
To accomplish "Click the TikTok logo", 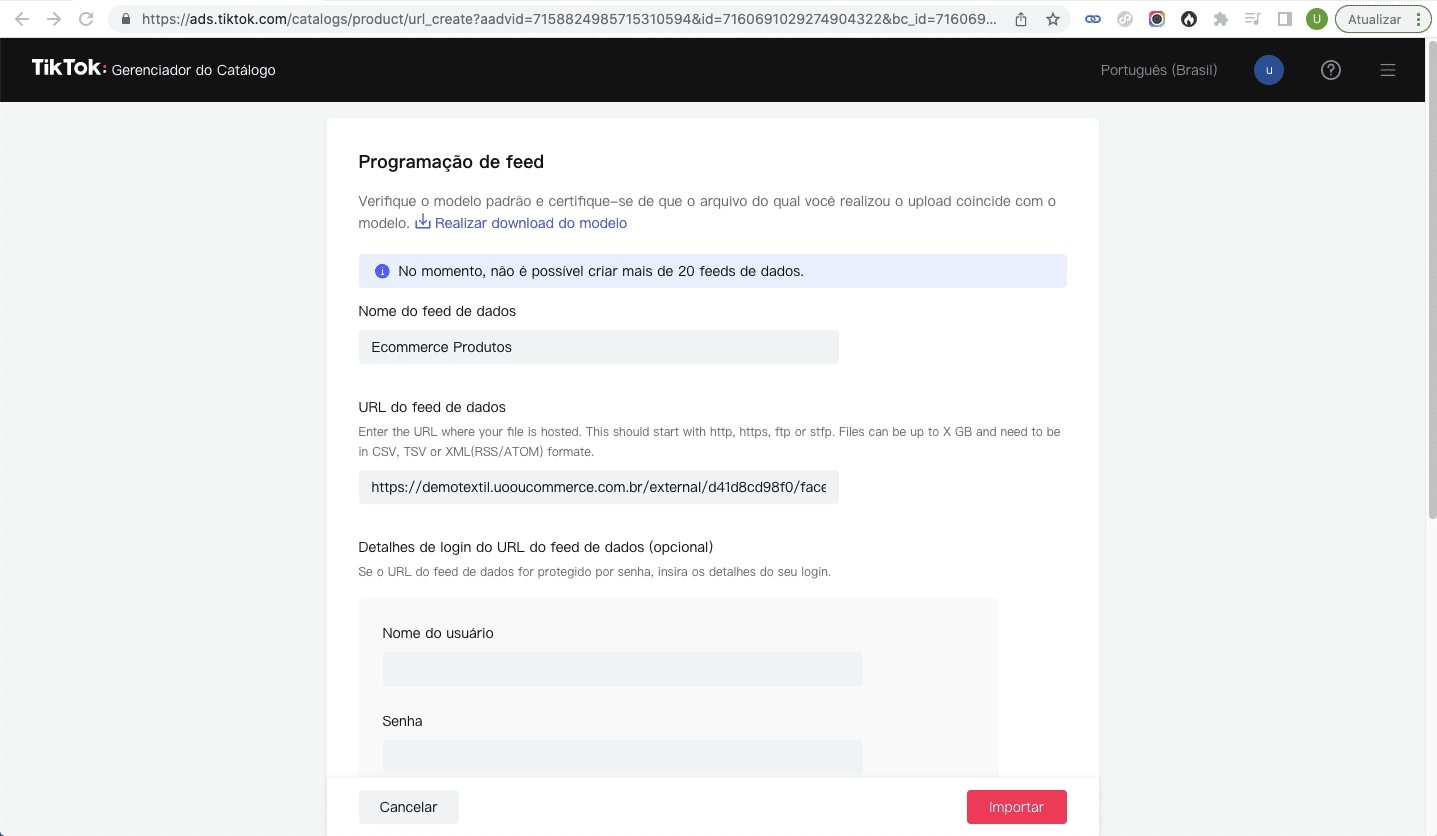I will click(x=68, y=68).
